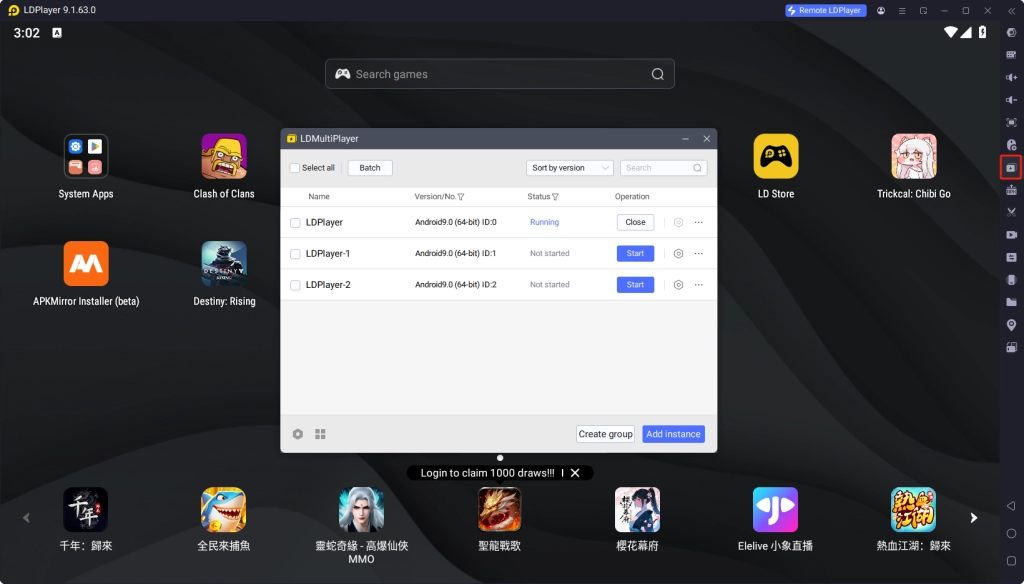
Task: Open the Status column filter
Action: (555, 197)
